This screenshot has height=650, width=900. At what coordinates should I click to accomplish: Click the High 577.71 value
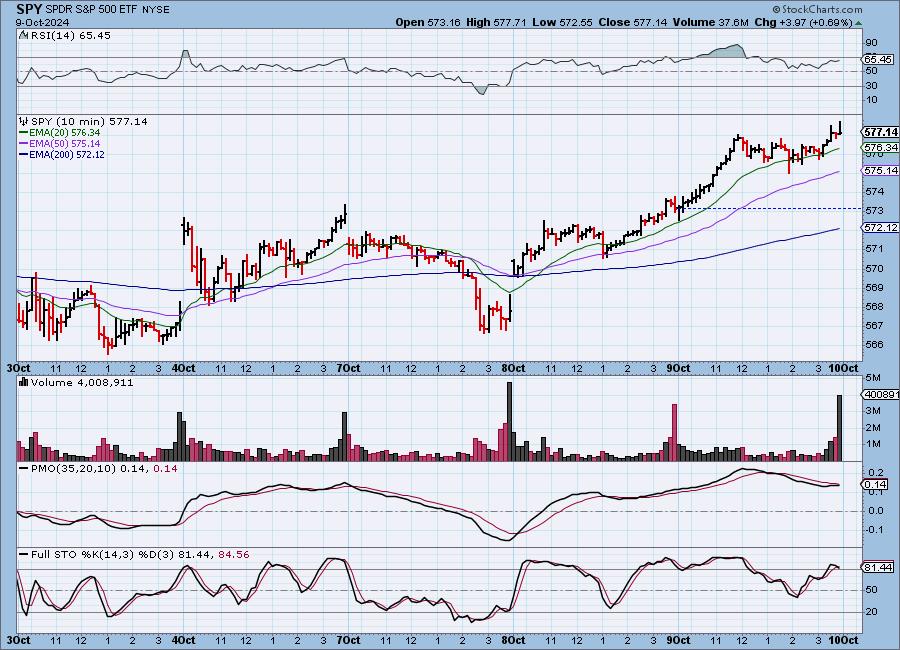pos(496,22)
